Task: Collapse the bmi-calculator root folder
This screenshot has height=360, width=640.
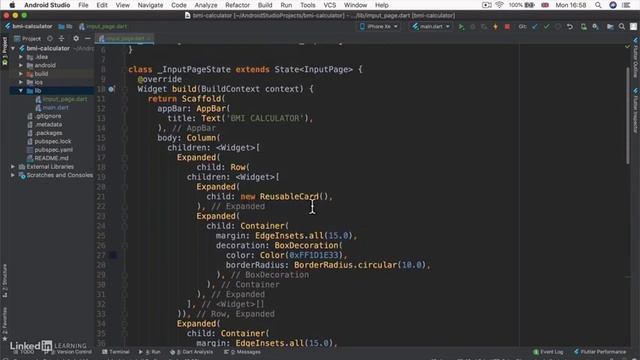Action: click(13, 48)
